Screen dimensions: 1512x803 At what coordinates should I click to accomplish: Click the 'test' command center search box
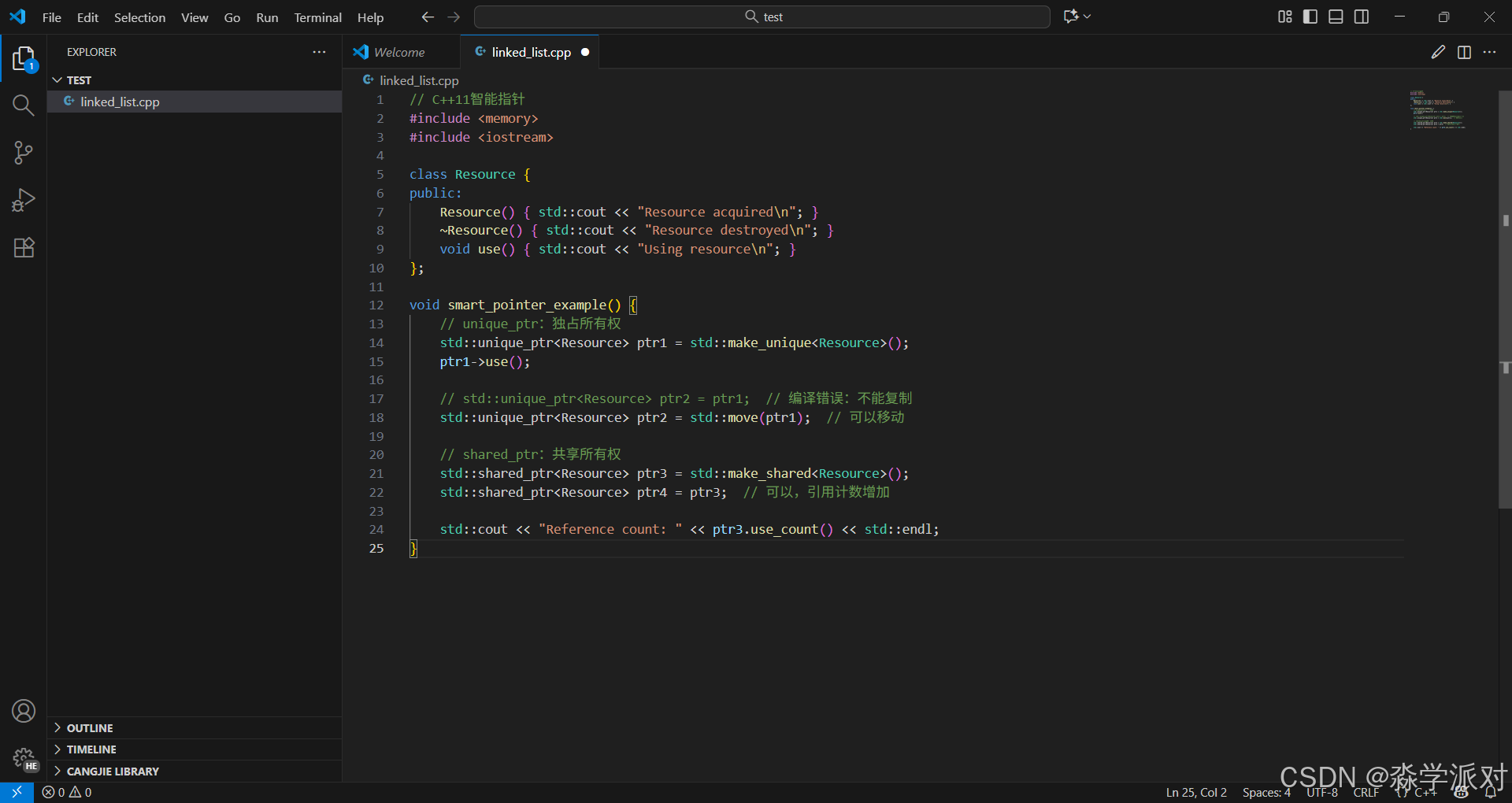762,17
